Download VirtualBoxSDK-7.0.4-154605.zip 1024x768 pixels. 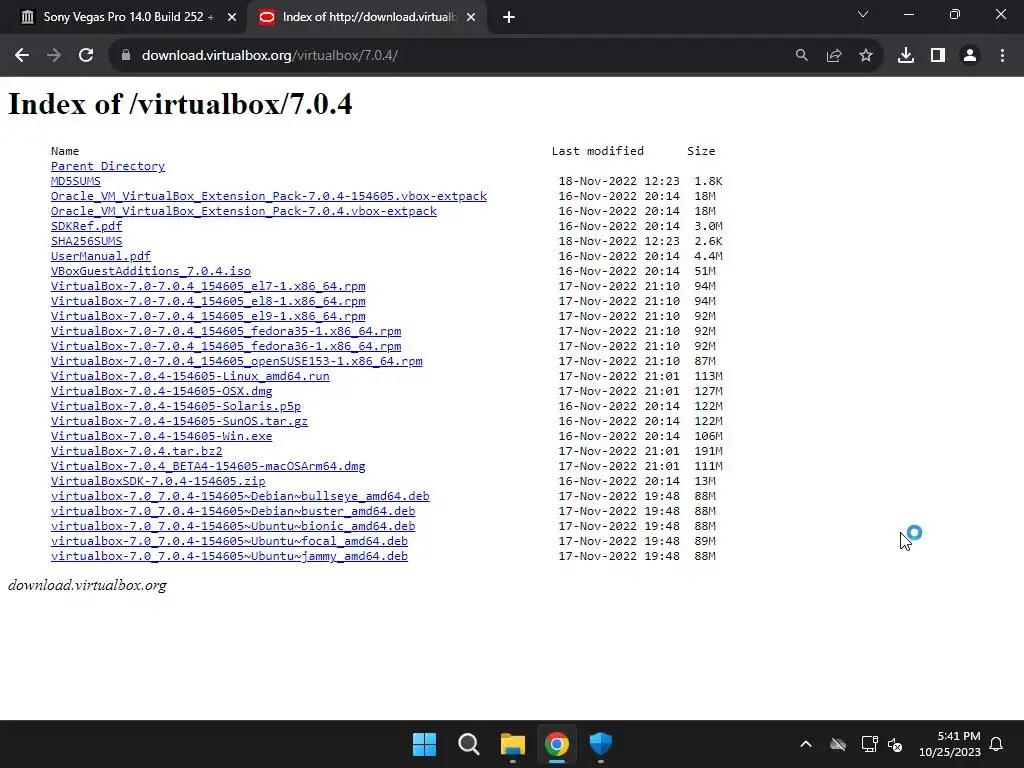(158, 481)
